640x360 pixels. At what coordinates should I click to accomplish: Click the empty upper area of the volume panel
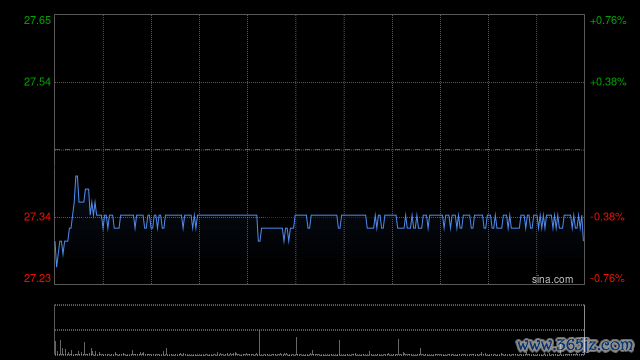[x=320, y=317]
